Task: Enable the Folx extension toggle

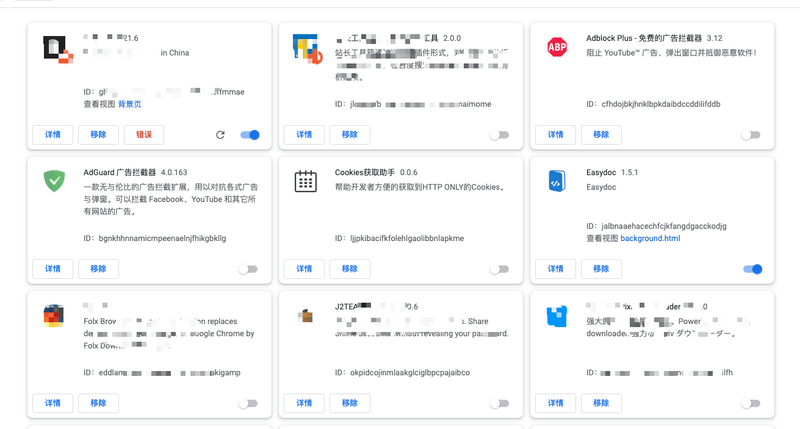Action: pyautogui.click(x=248, y=403)
